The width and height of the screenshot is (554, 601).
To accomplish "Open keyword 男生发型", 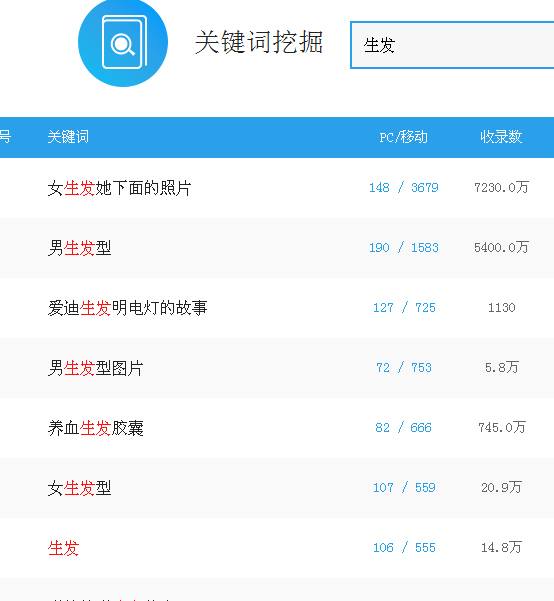I will [x=79, y=248].
